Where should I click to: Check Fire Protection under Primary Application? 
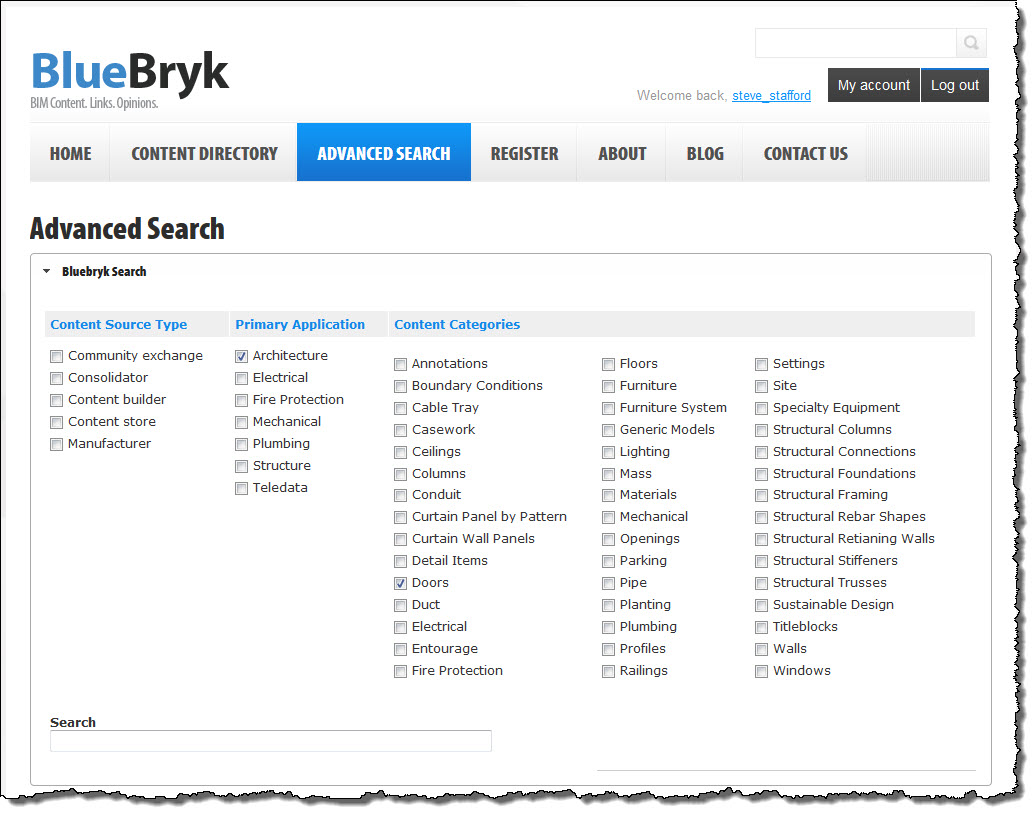(242, 400)
